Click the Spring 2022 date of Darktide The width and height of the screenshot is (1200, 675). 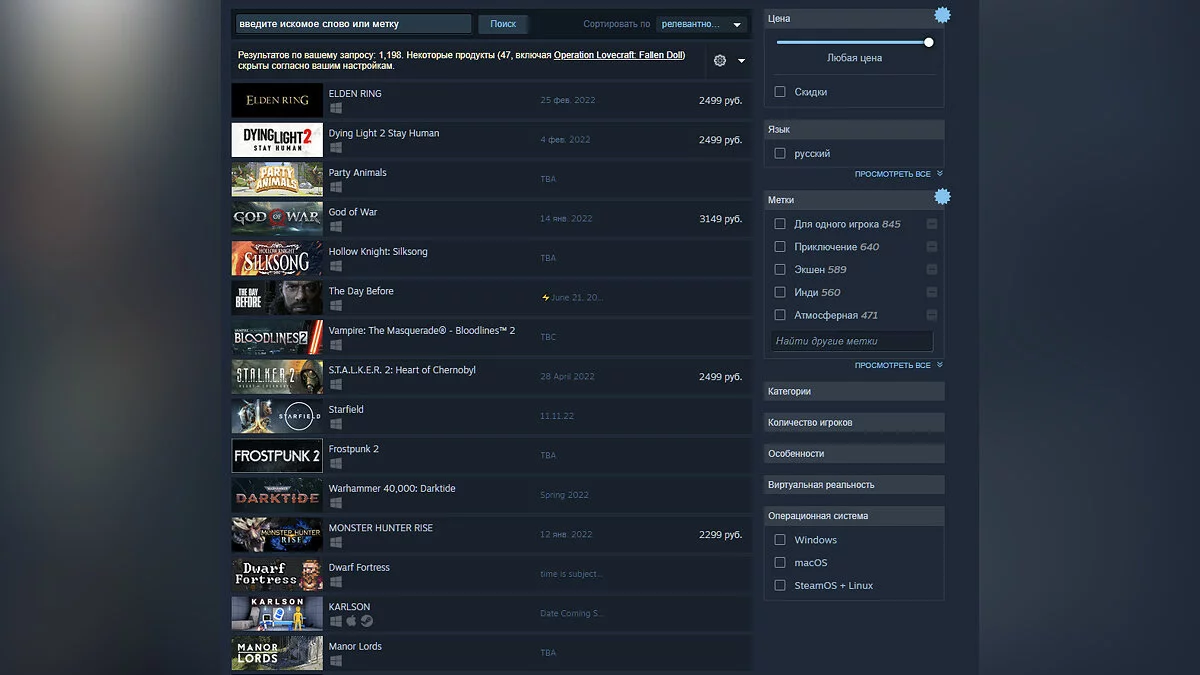point(565,495)
